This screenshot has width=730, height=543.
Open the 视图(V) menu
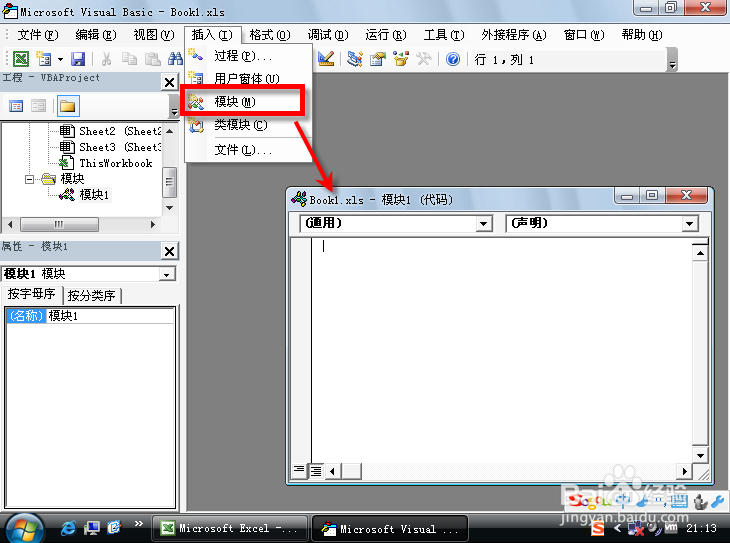click(154, 35)
